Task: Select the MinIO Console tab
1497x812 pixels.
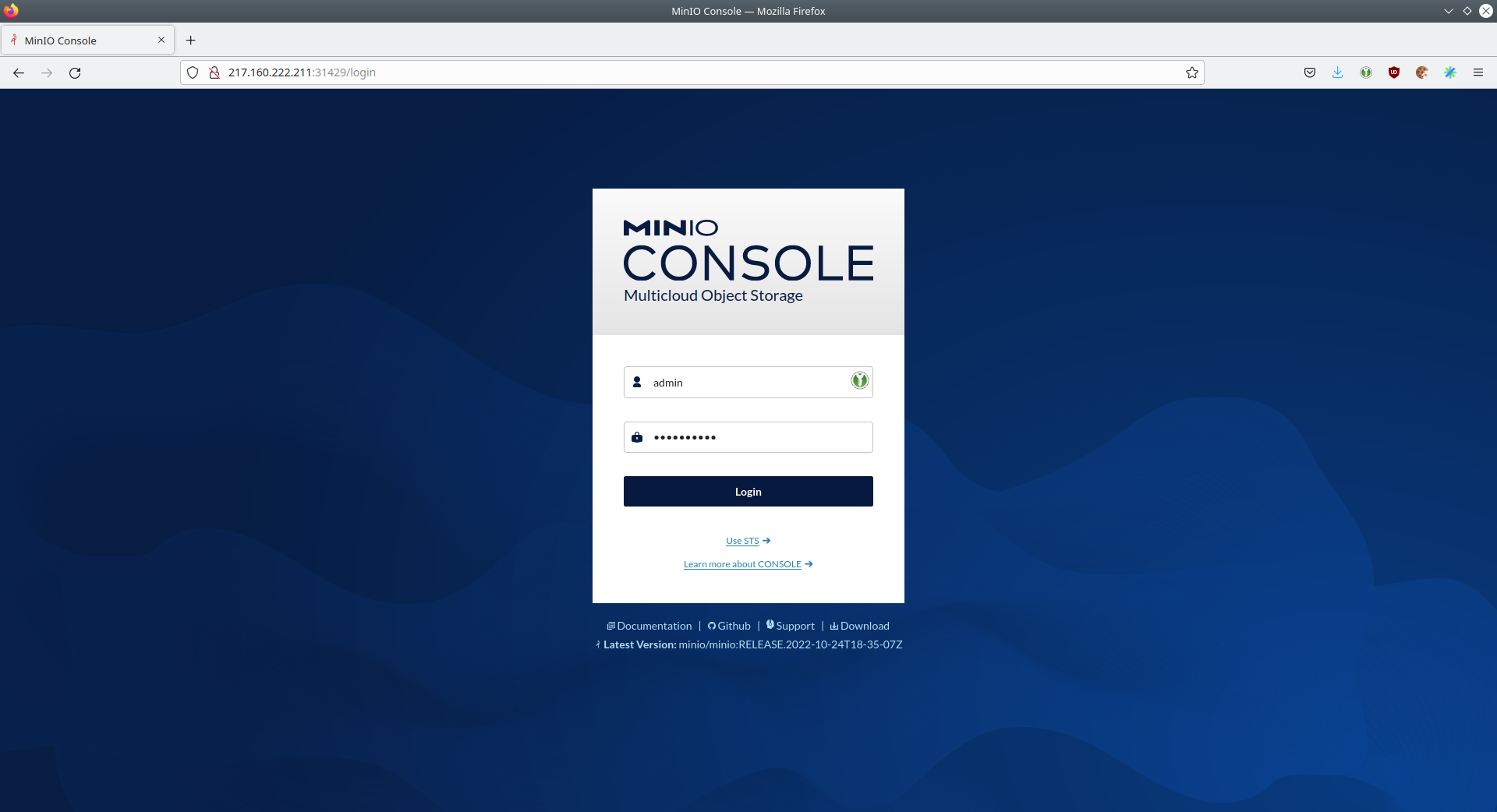Action: click(x=78, y=41)
